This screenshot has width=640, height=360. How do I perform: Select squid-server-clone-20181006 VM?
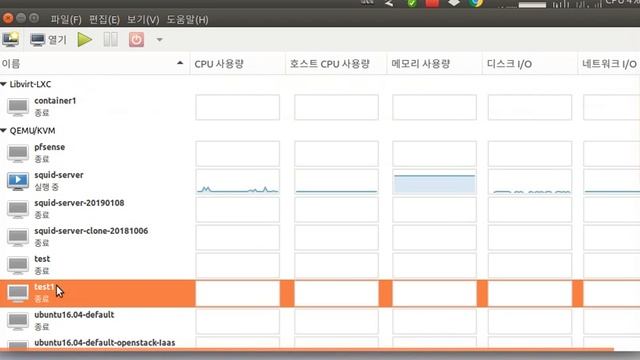pos(320,237)
